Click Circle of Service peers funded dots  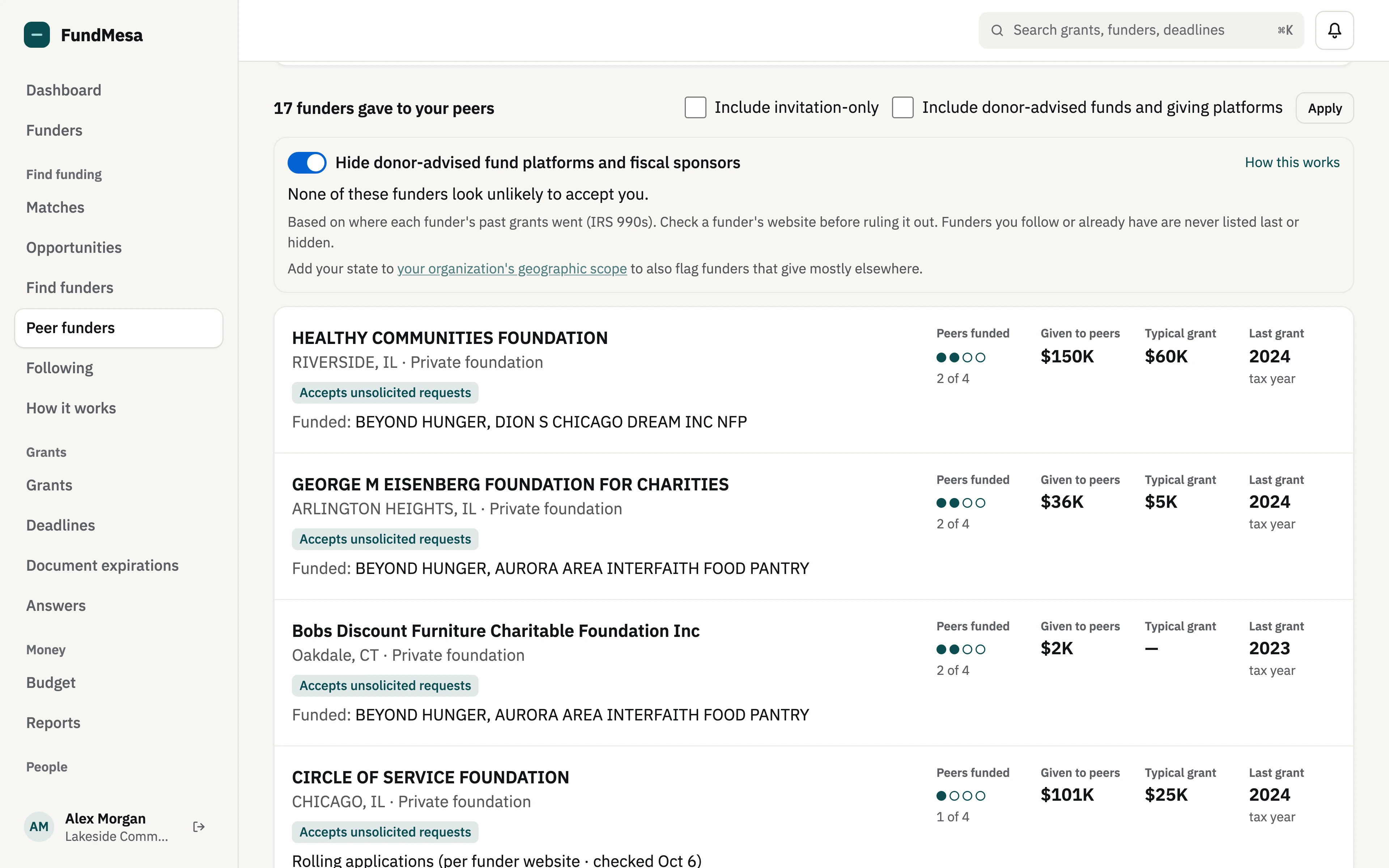click(961, 796)
